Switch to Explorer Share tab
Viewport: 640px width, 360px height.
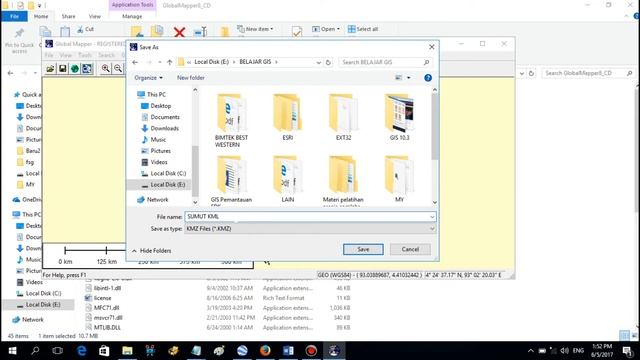tap(68, 16)
